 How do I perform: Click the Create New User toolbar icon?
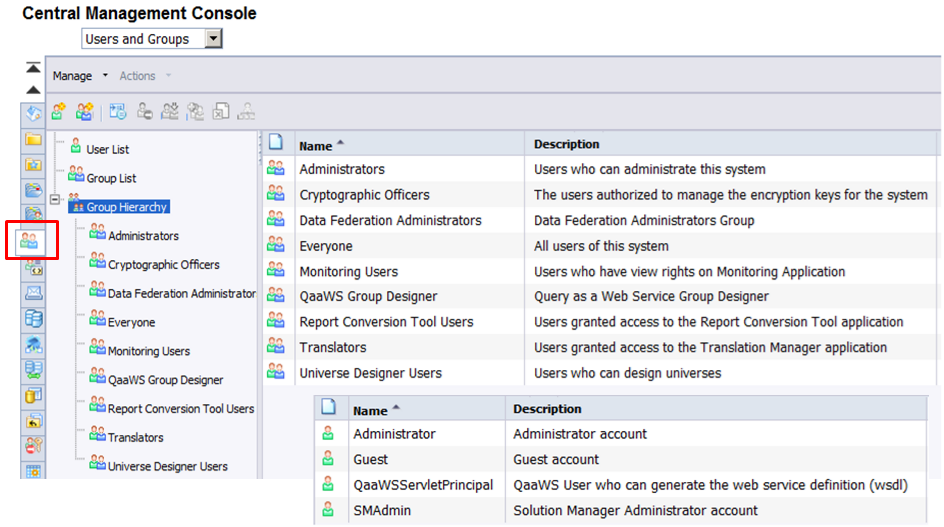click(59, 112)
